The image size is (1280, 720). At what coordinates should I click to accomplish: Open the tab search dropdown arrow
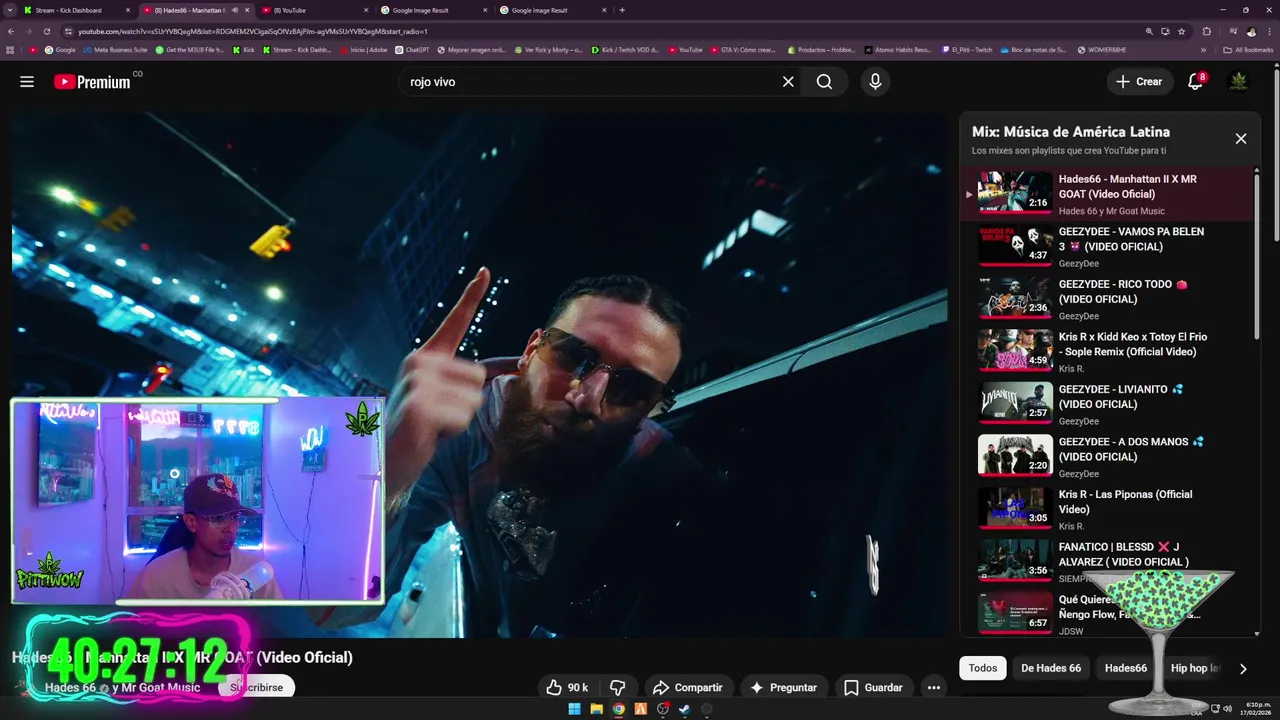(10, 10)
